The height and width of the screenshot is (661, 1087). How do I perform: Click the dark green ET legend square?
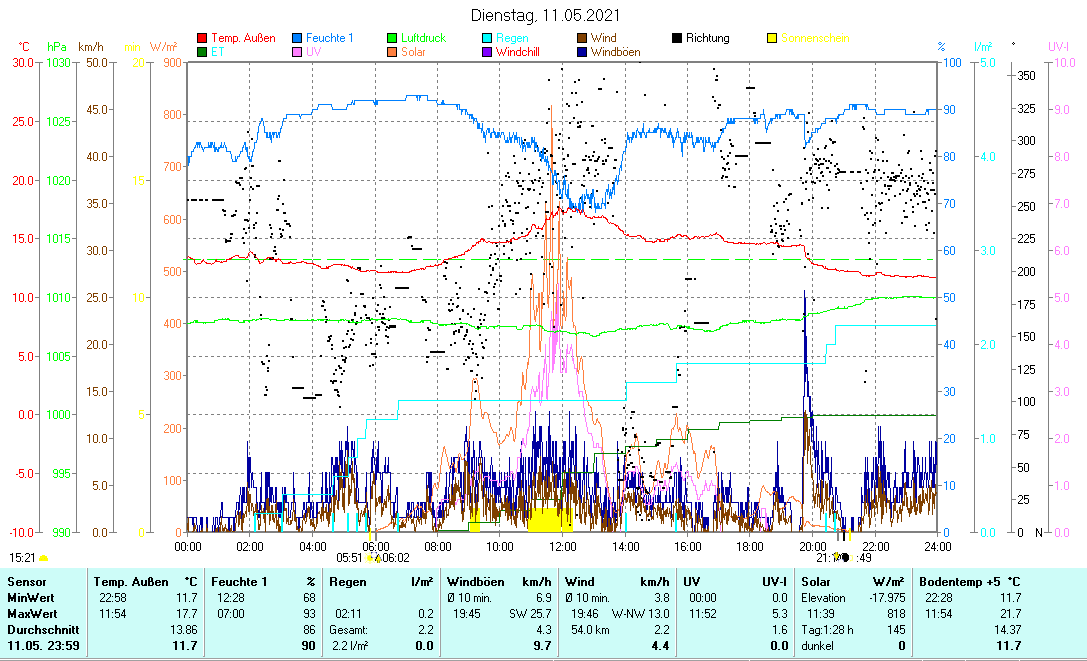(x=203, y=52)
